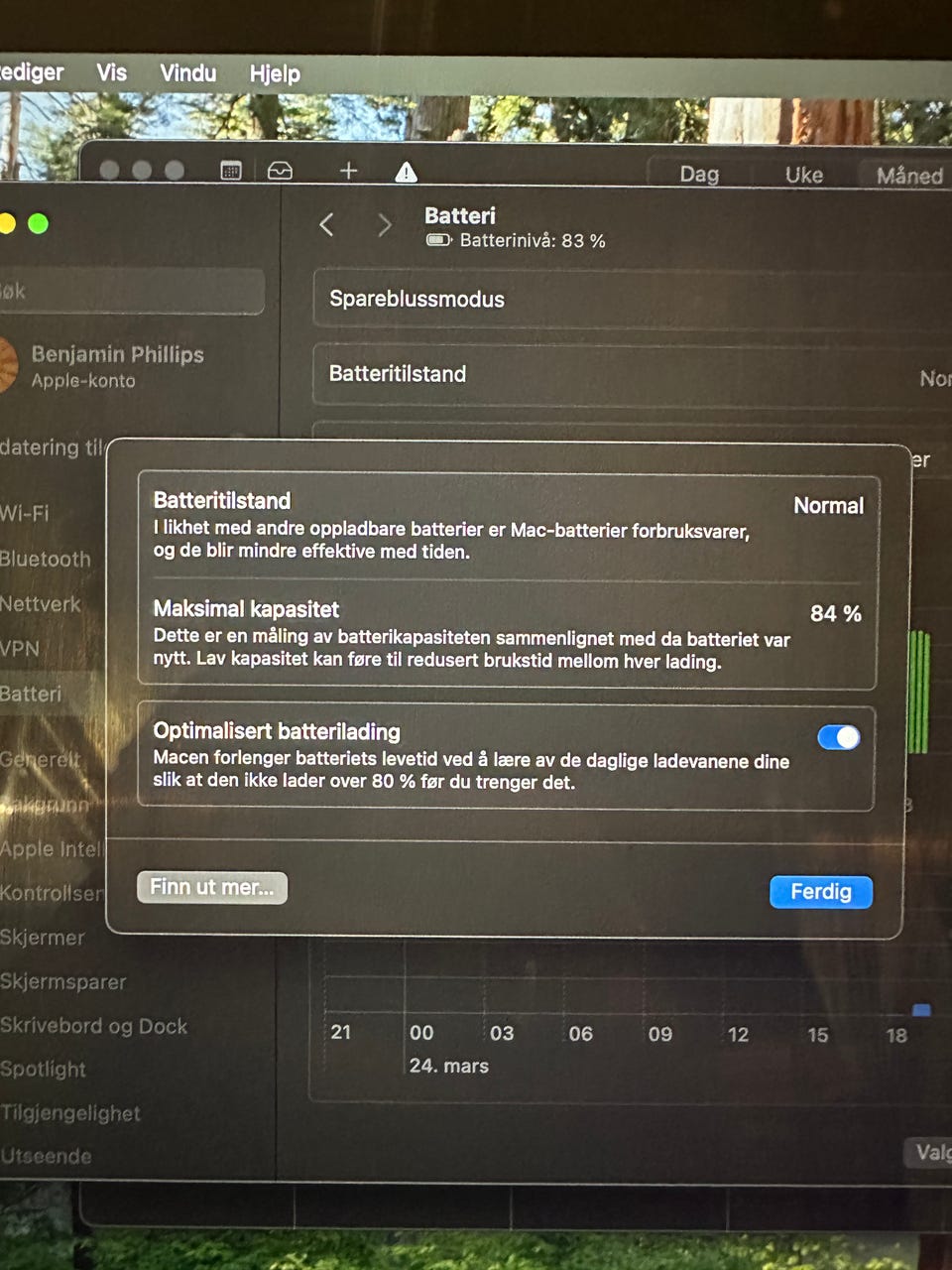Viewport: 952px width, 1270px height.
Task: Open the Vis menu in menu bar
Action: point(111,72)
